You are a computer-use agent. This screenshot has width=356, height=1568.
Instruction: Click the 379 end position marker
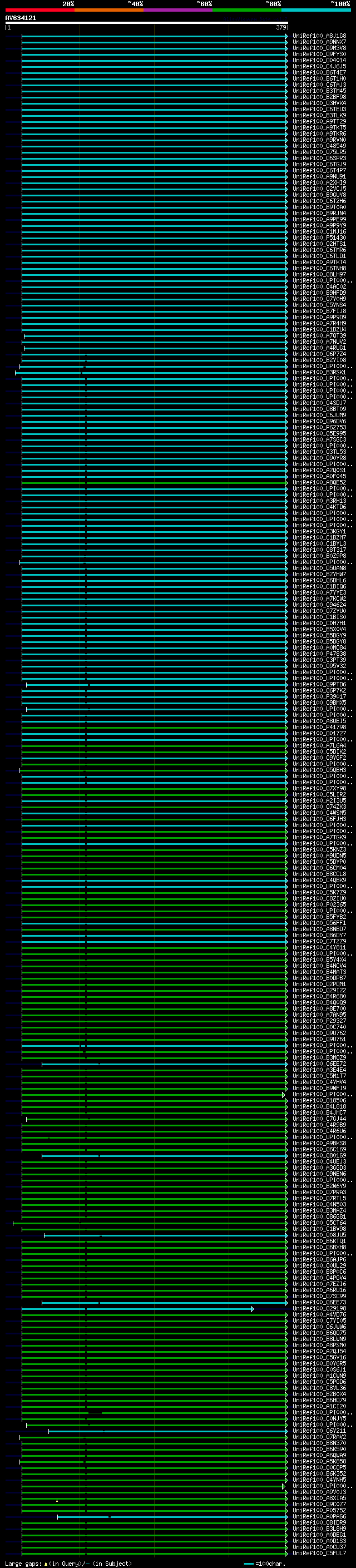coord(280,27)
